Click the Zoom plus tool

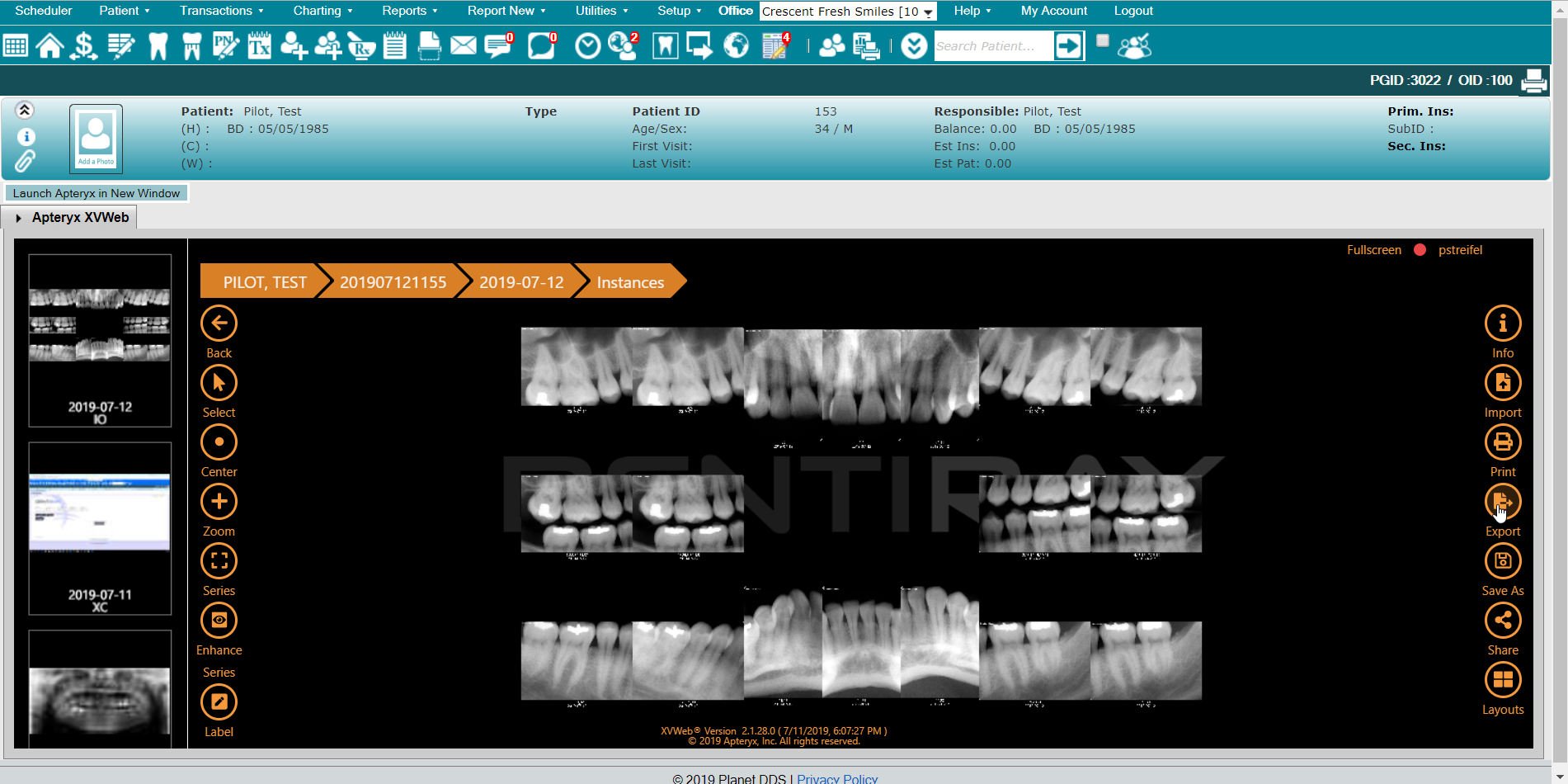(219, 502)
